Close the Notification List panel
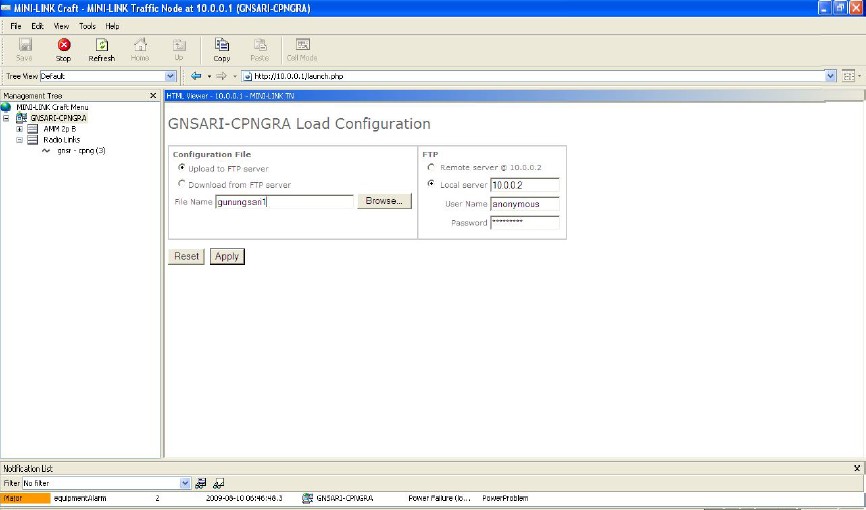This screenshot has height=510, width=866. pos(857,468)
